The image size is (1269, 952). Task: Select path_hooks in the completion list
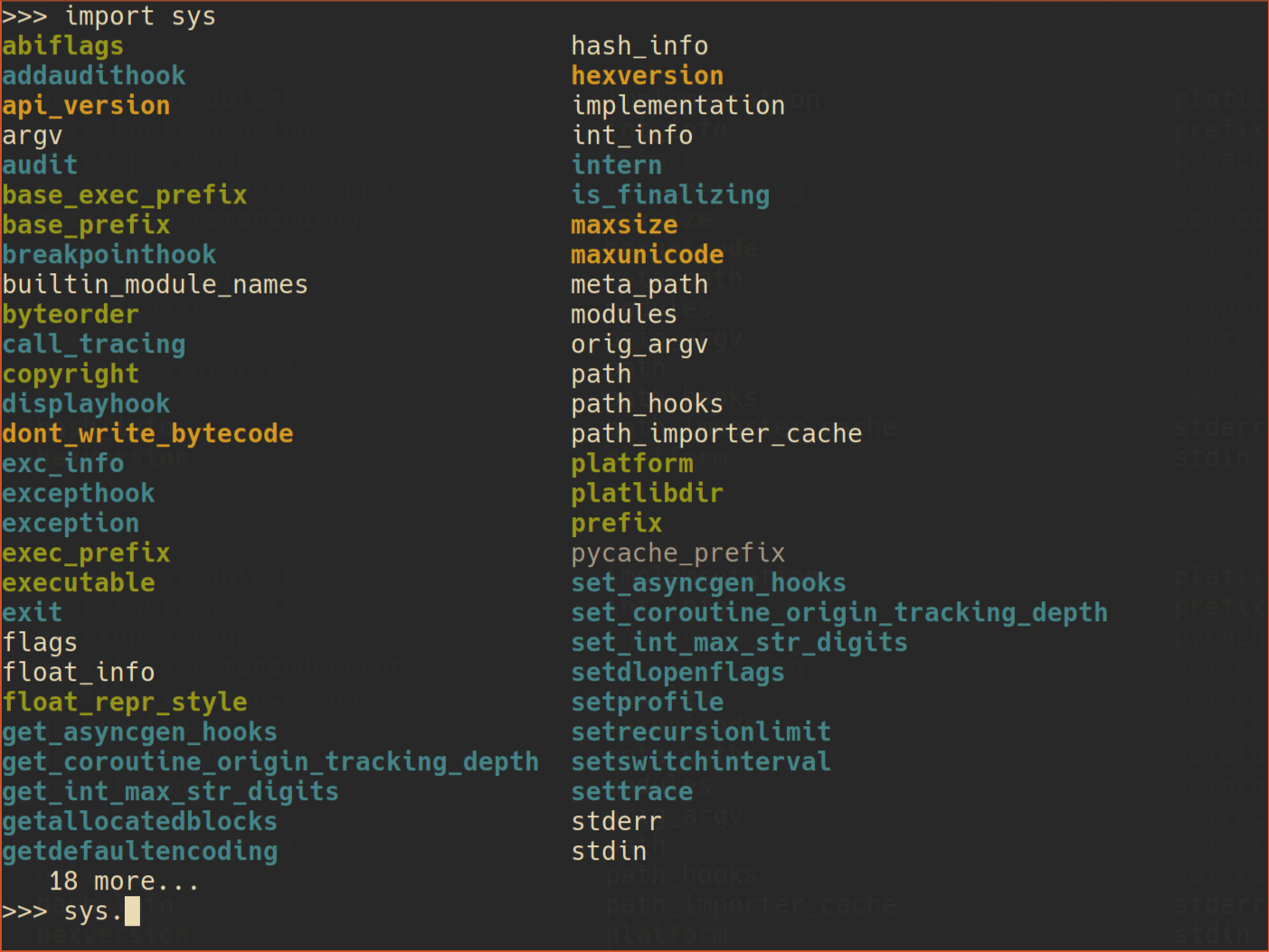tap(647, 404)
